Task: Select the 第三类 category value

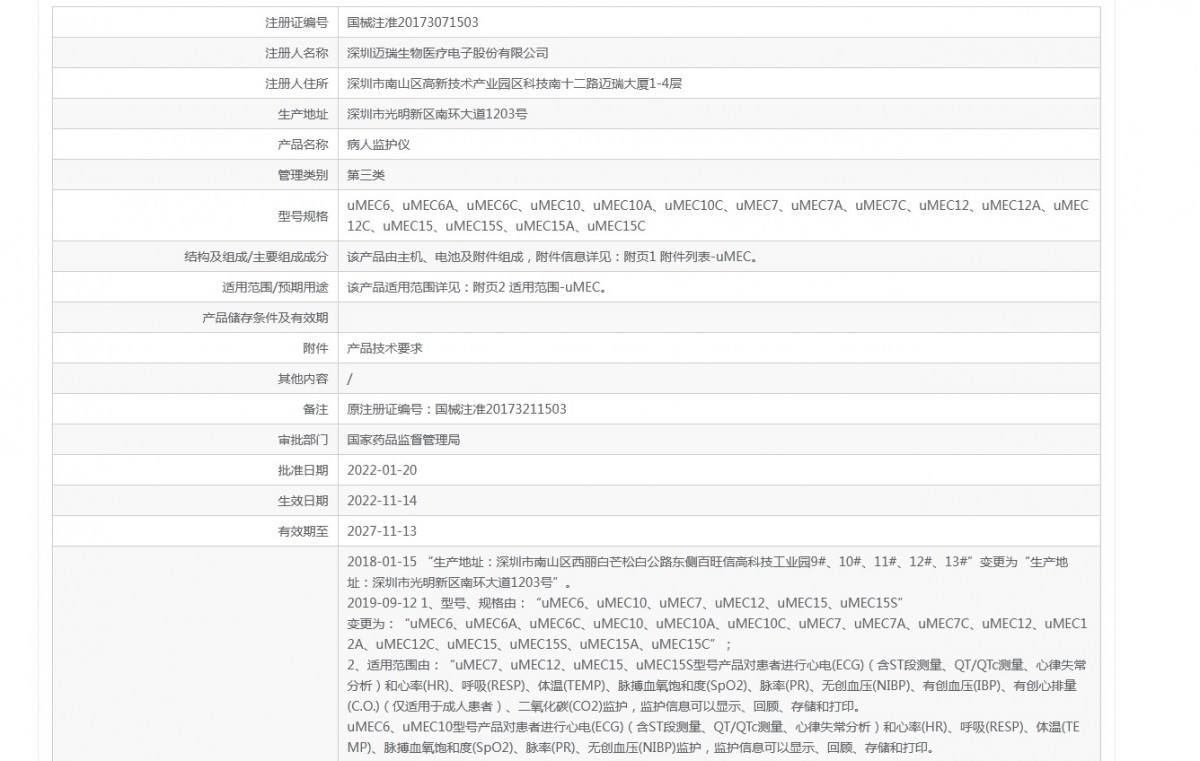Action: pos(365,175)
